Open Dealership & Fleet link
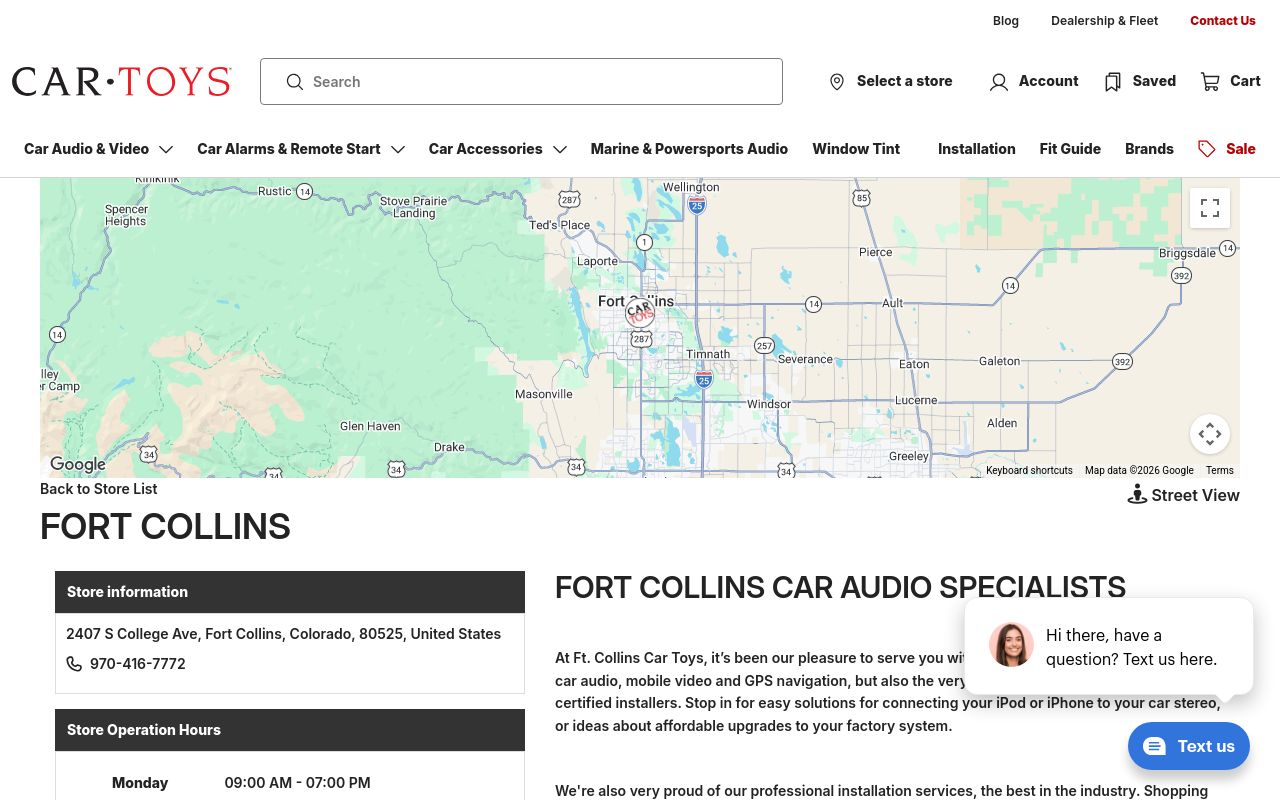1280x800 pixels. (1104, 21)
